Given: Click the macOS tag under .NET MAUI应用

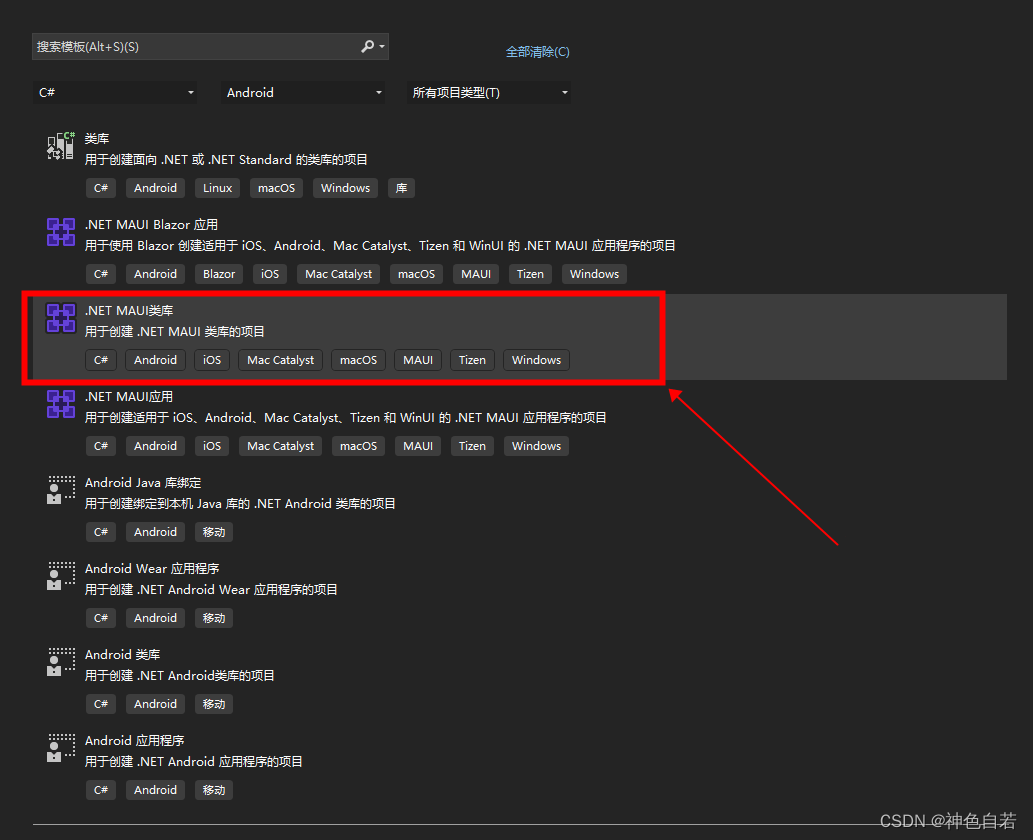Looking at the screenshot, I should 358,446.
